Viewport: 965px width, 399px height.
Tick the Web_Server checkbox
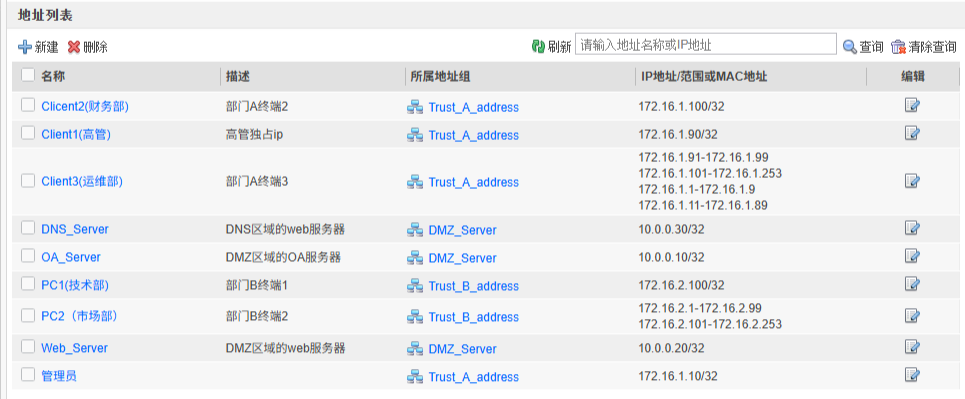coord(28,347)
